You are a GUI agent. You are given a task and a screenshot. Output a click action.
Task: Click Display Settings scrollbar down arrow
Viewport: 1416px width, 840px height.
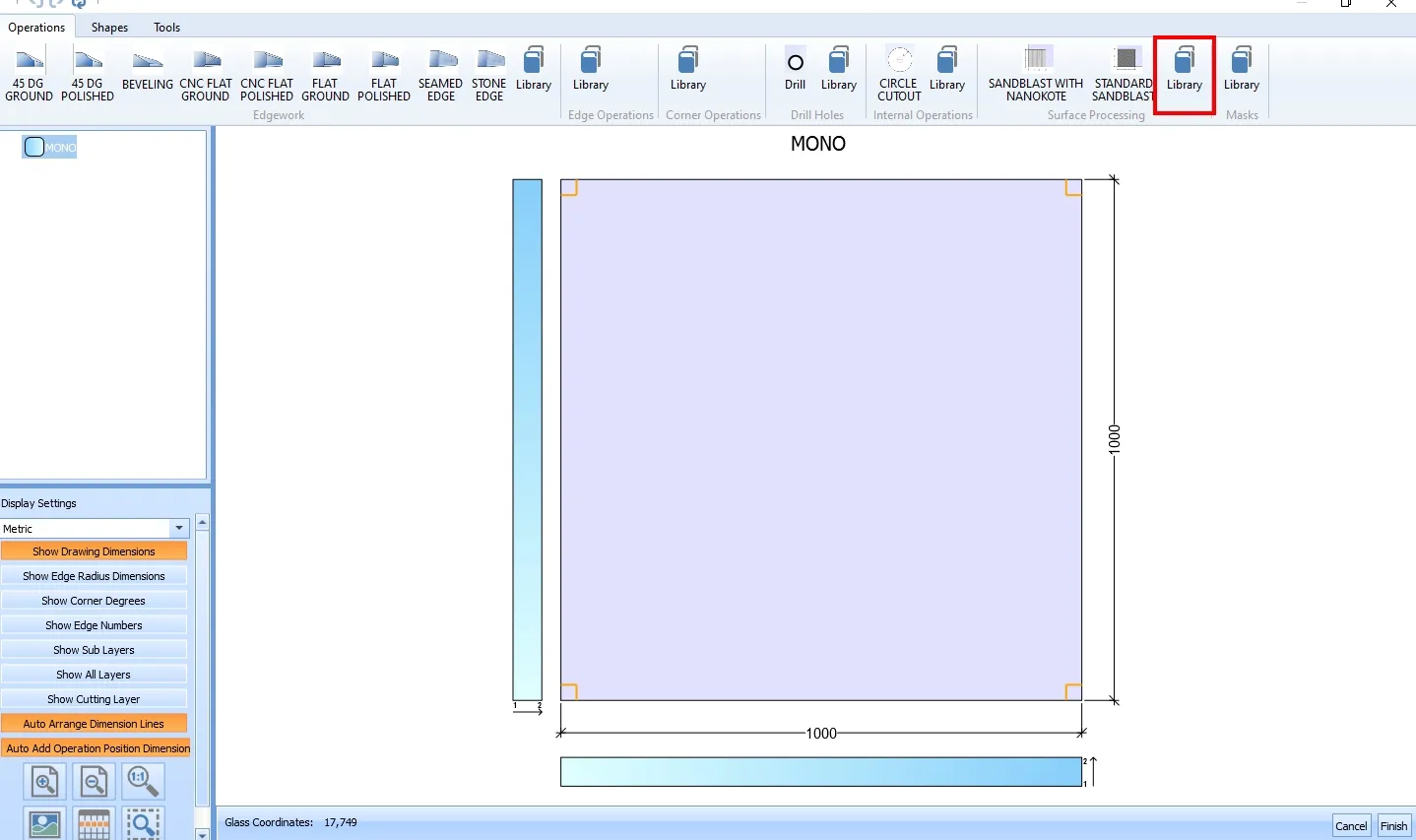click(202, 834)
